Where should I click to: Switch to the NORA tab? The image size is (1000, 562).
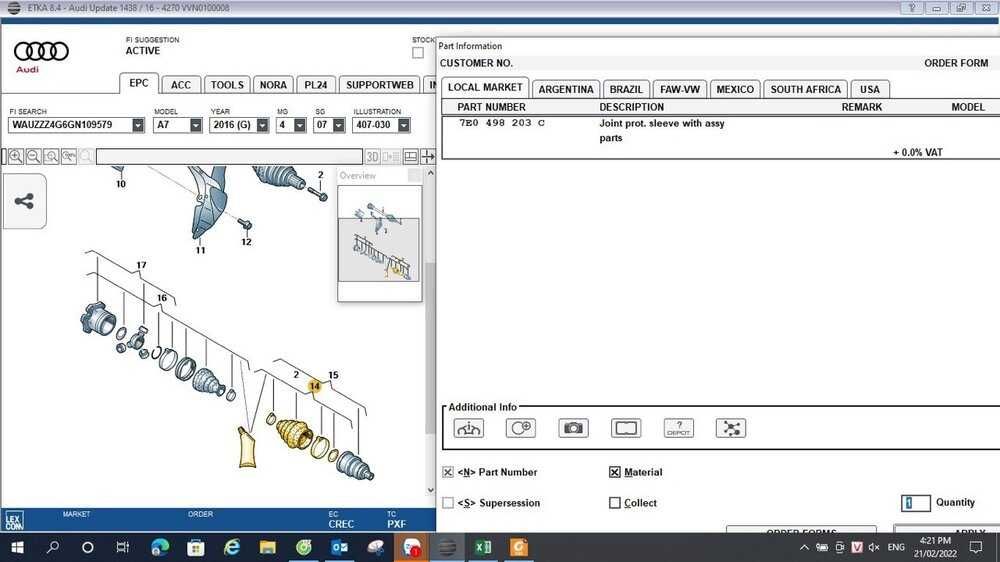click(273, 85)
